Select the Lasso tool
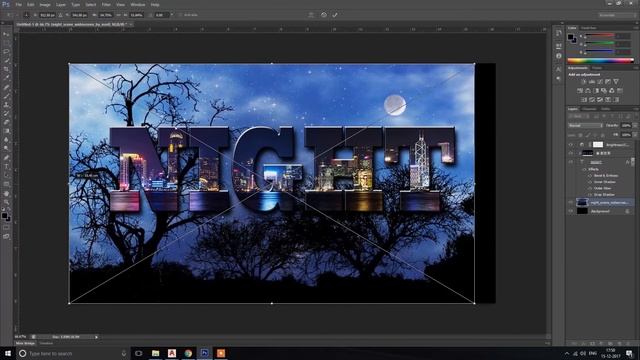This screenshot has height=360, width=640. coord(6,52)
